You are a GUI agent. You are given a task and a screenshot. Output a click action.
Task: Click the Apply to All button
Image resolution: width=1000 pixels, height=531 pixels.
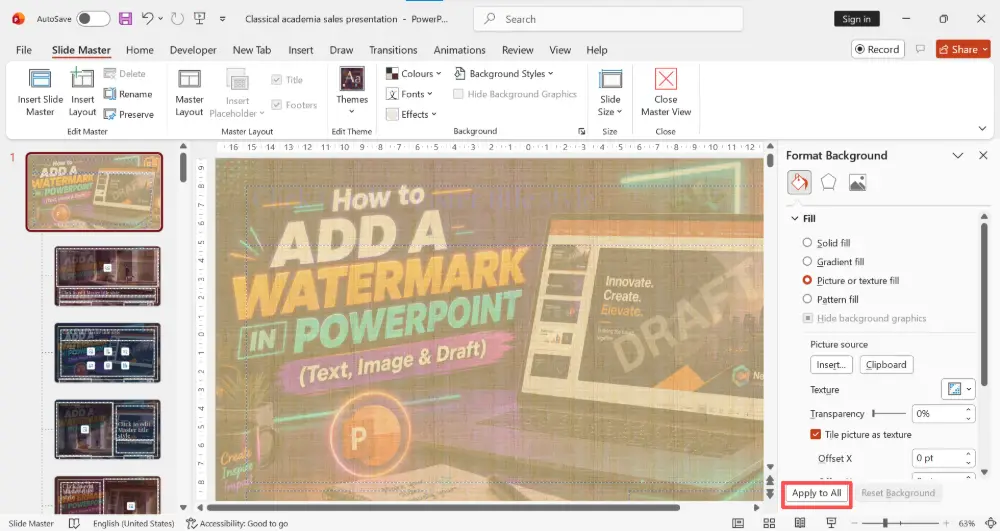[x=816, y=493]
